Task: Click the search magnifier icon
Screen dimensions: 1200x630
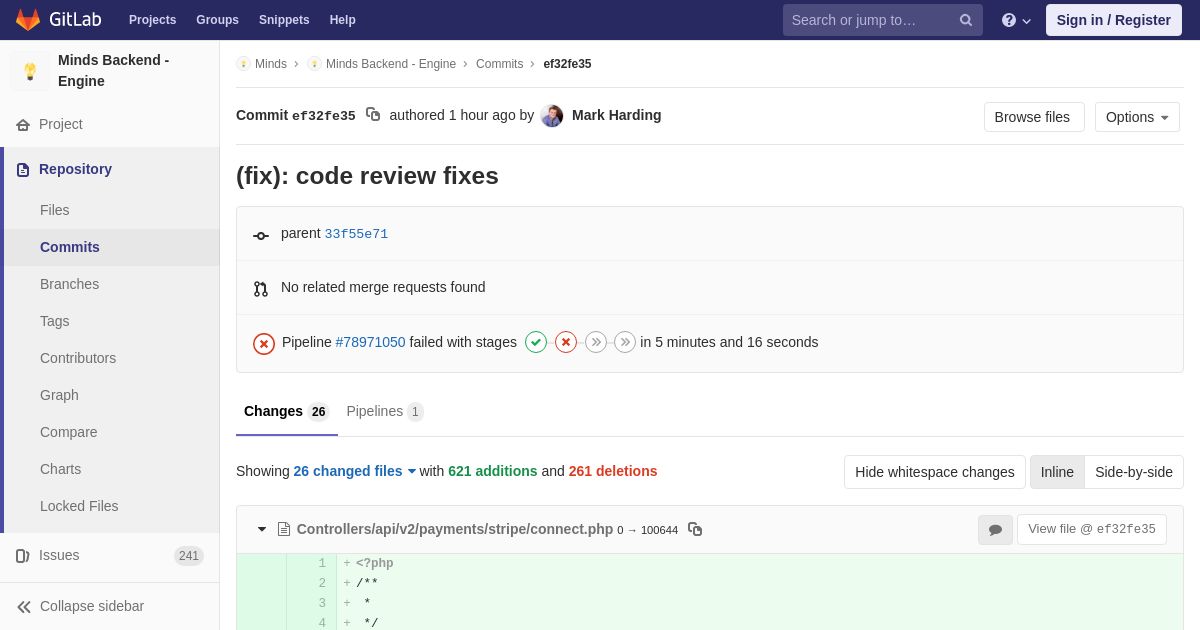Action: 965,20
